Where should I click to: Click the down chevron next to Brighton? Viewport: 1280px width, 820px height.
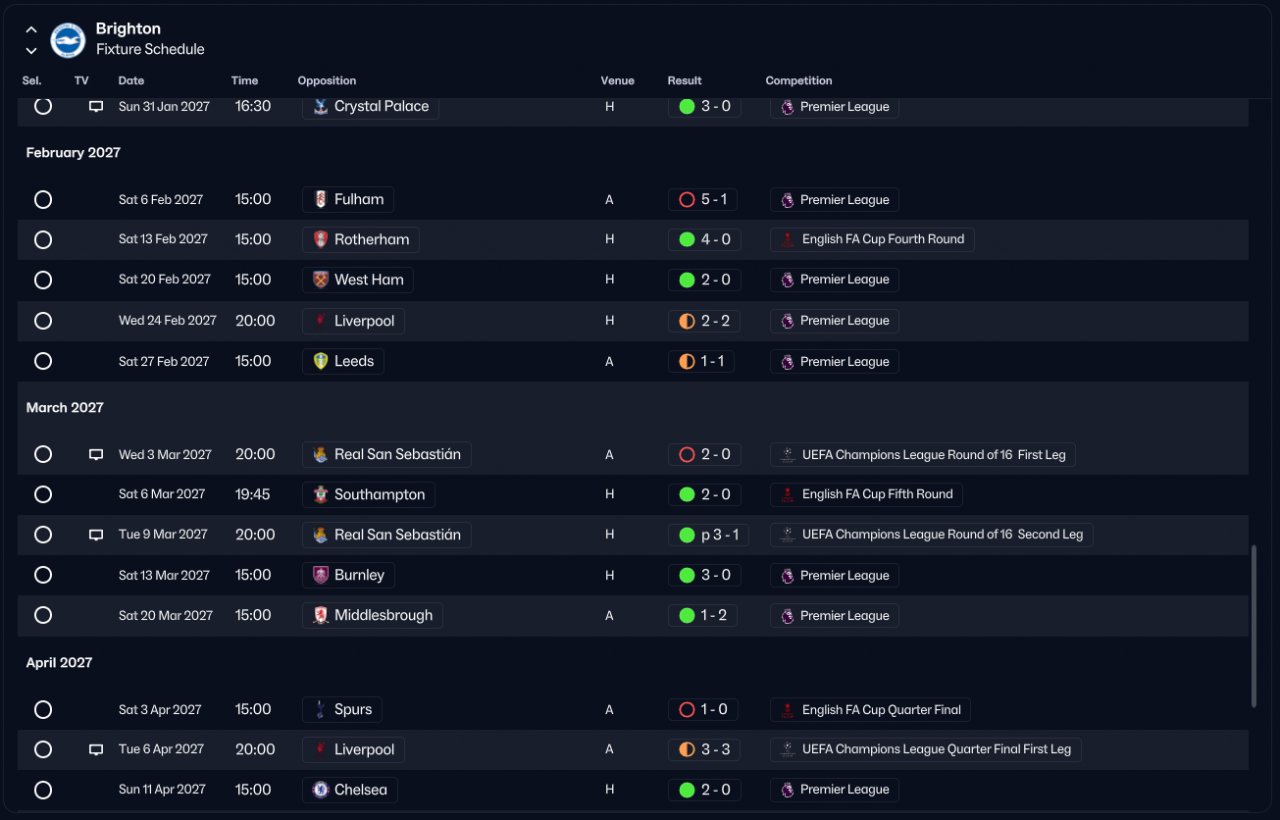tap(31, 50)
